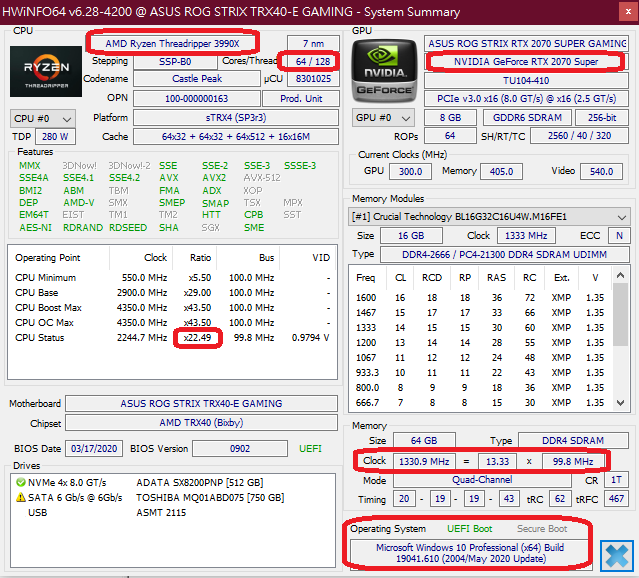
Task: Click the RDSEED feature label
Action: pos(128,228)
